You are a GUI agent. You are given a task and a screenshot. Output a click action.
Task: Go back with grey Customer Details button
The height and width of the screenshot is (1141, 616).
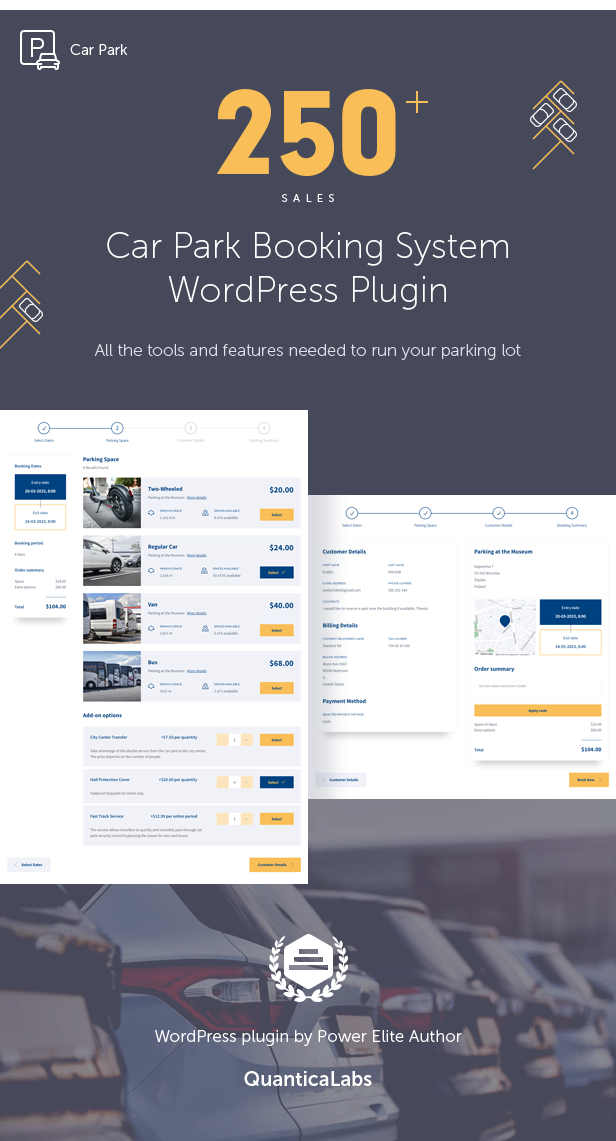341,779
